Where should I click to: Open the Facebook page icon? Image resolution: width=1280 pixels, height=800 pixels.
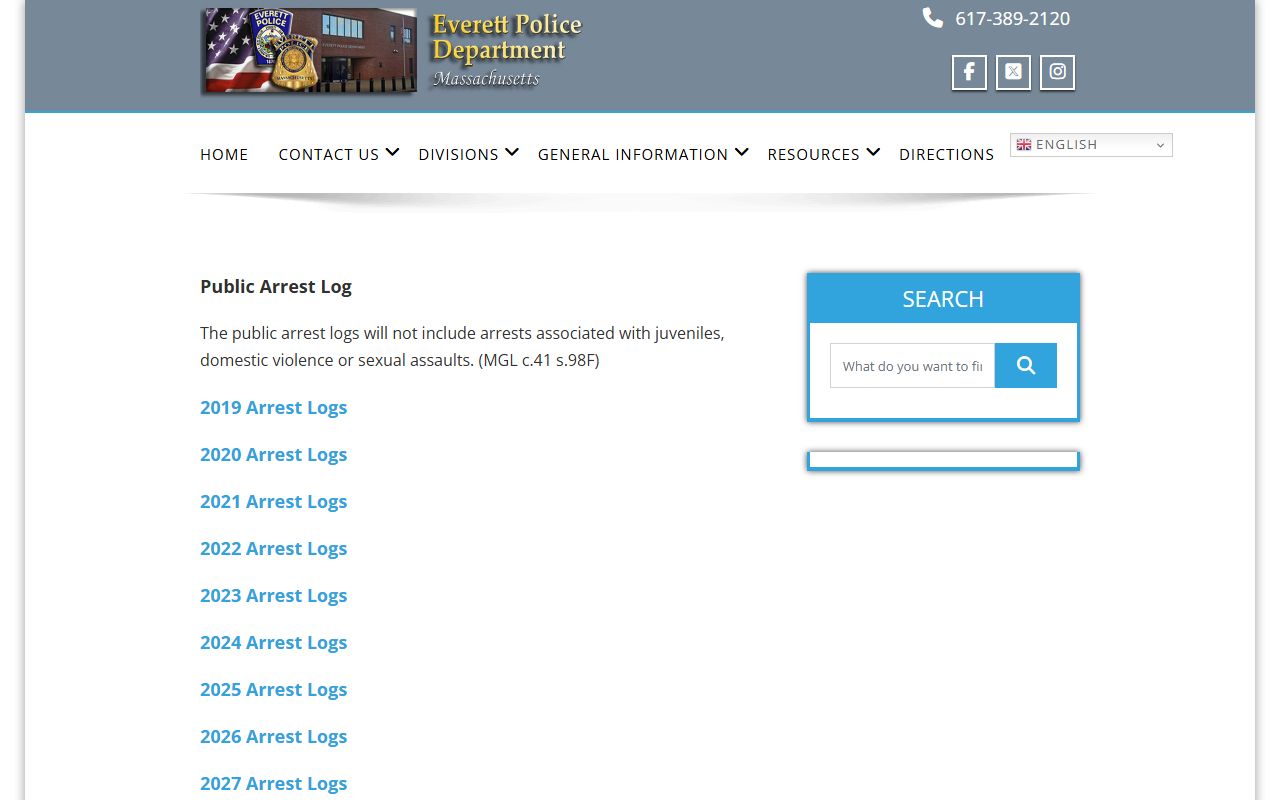point(969,72)
